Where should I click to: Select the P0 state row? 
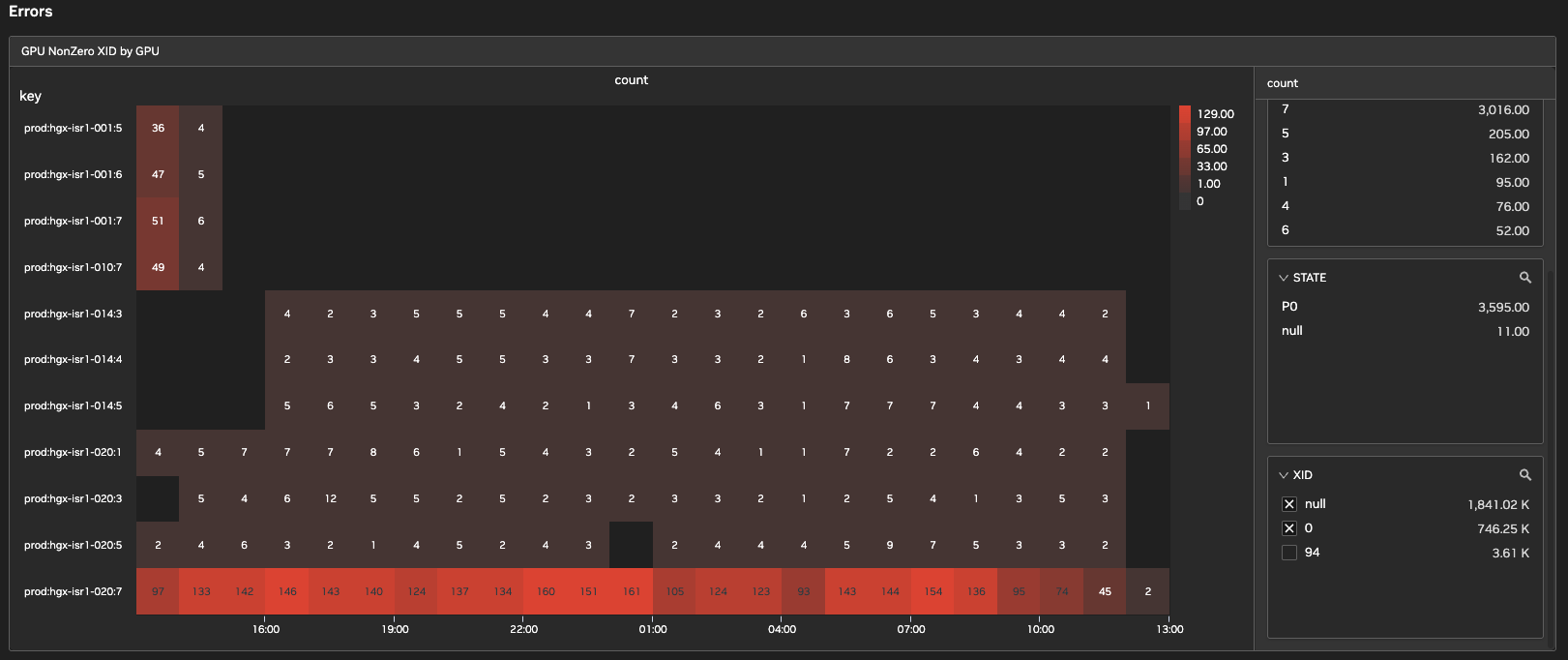coord(1405,307)
